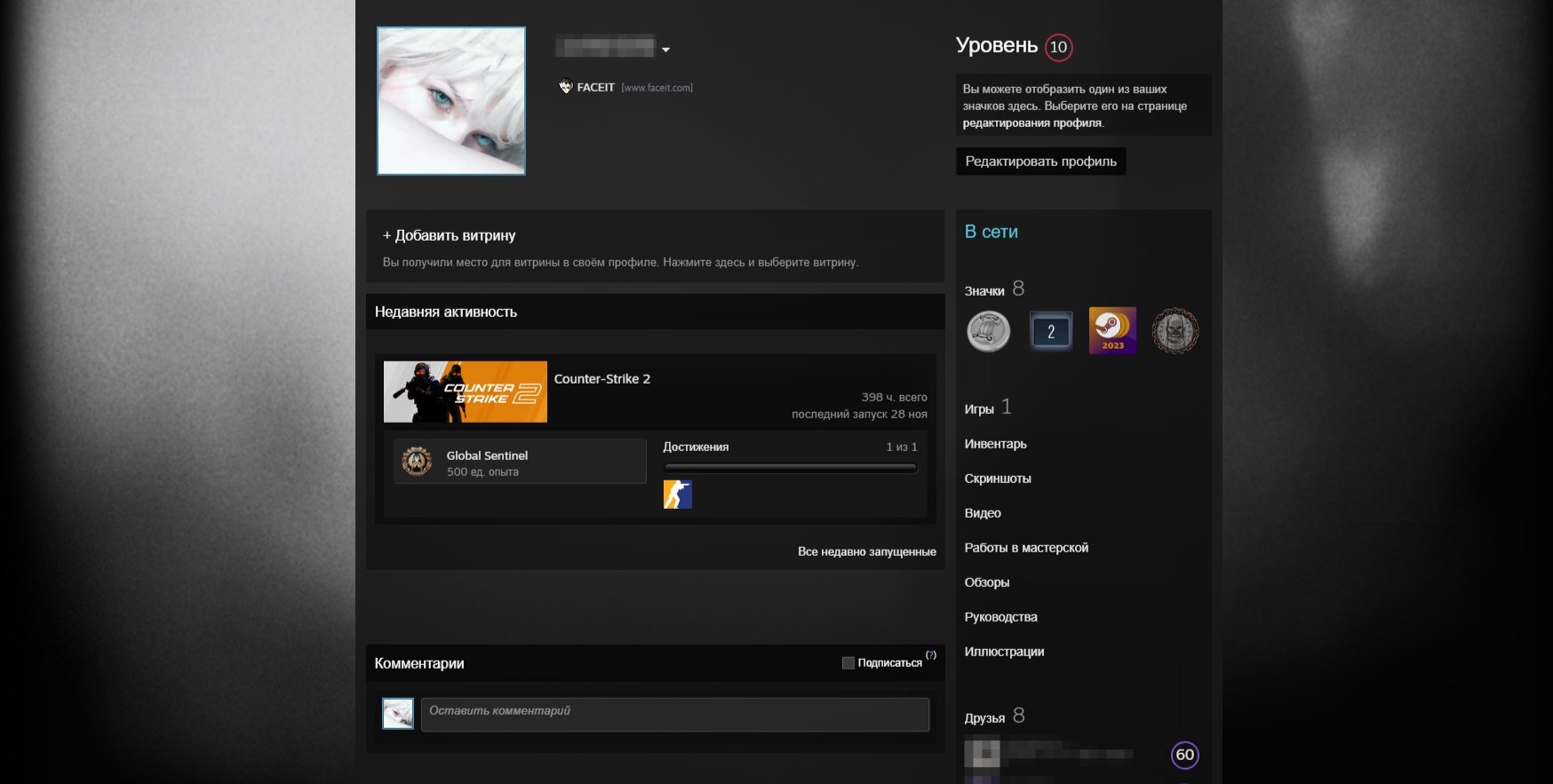1553x784 pixels.
Task: Focus the Оставить комментарий field
Action: pos(675,715)
